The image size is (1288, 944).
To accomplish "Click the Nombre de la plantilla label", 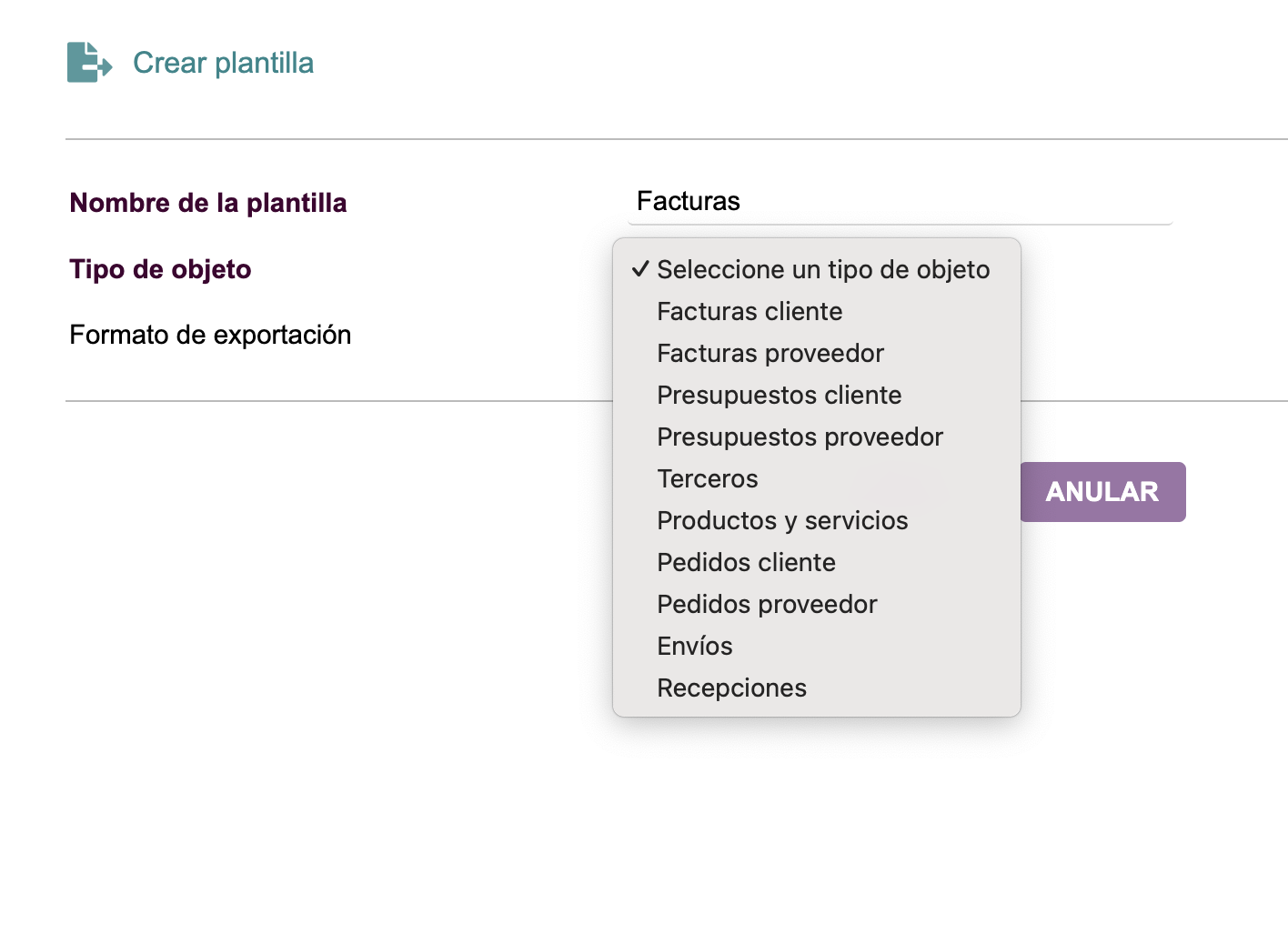I will (x=208, y=203).
